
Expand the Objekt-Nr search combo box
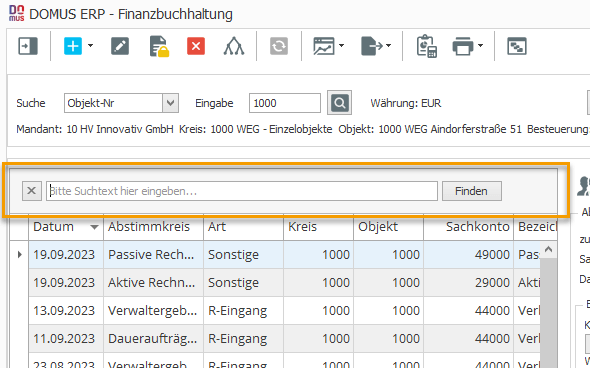click(170, 103)
